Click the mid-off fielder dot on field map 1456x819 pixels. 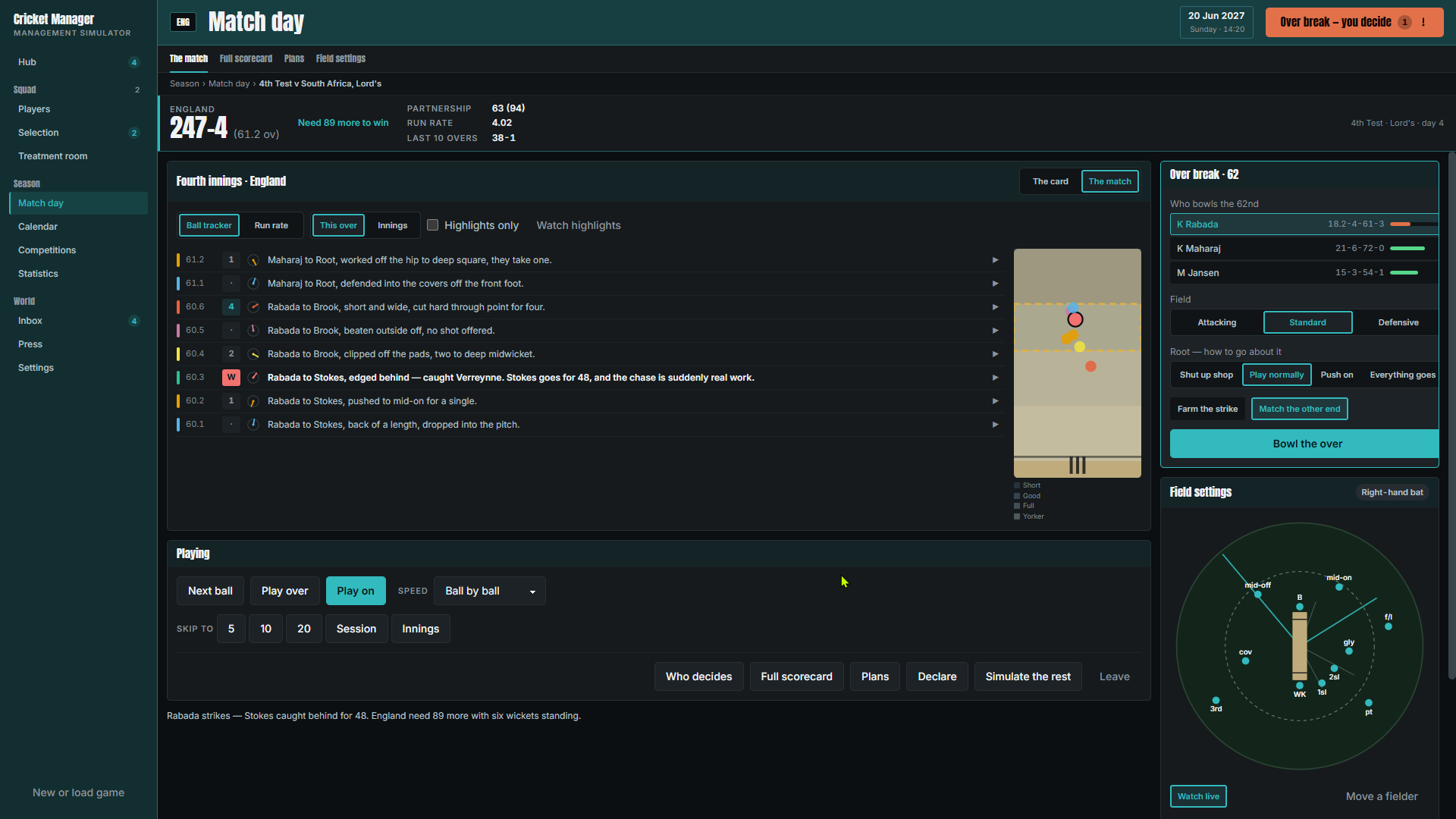(x=1258, y=595)
